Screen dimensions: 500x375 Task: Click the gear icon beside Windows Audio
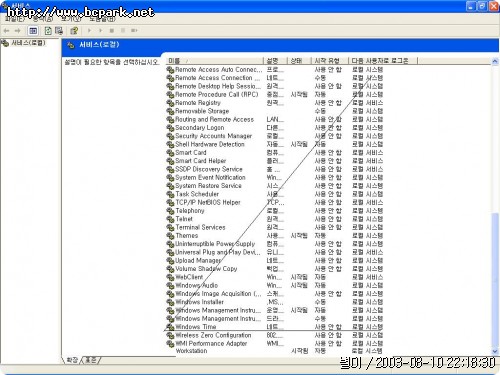170,285
